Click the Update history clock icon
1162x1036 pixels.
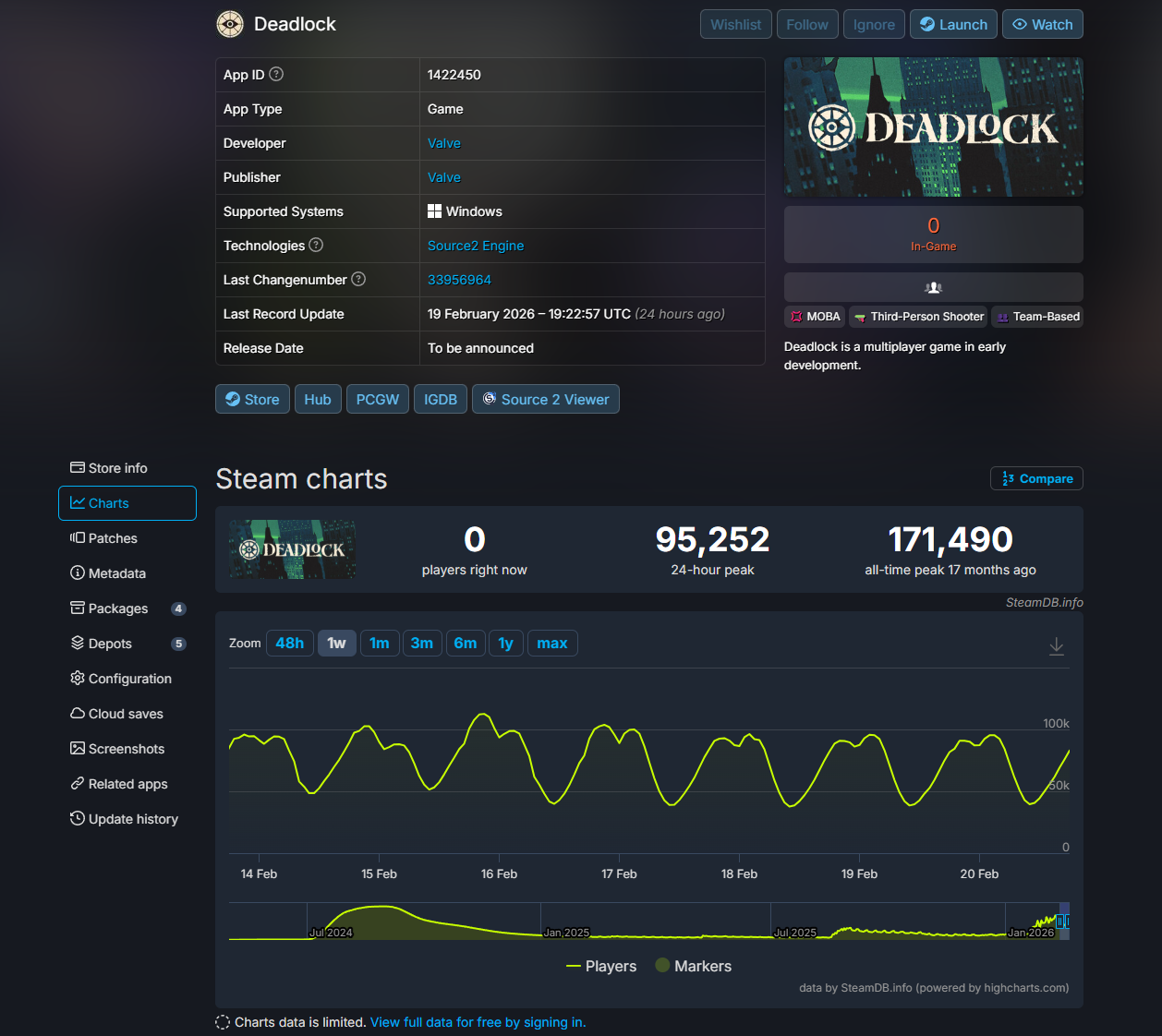point(78,818)
